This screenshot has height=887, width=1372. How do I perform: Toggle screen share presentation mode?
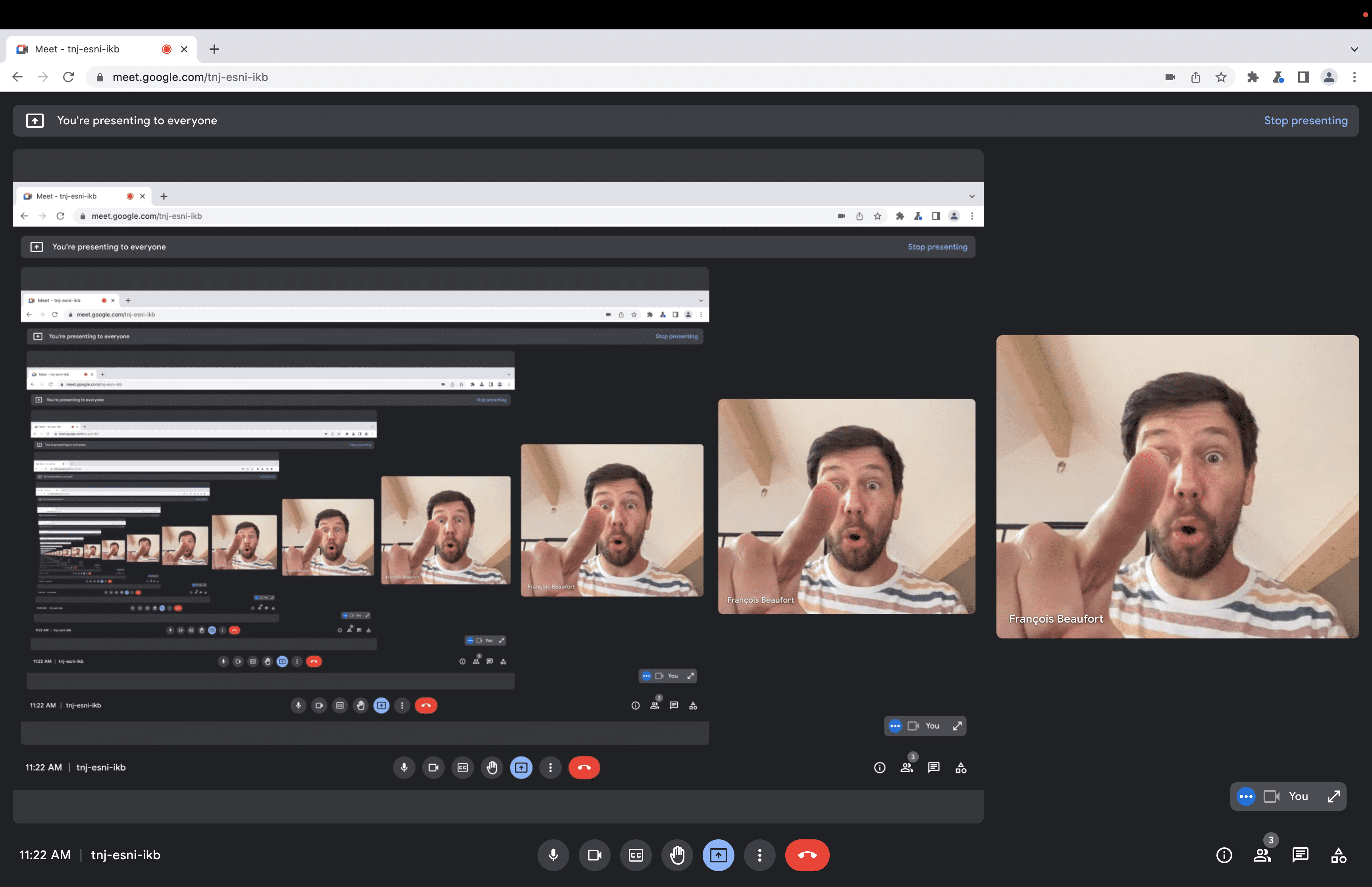(x=718, y=855)
